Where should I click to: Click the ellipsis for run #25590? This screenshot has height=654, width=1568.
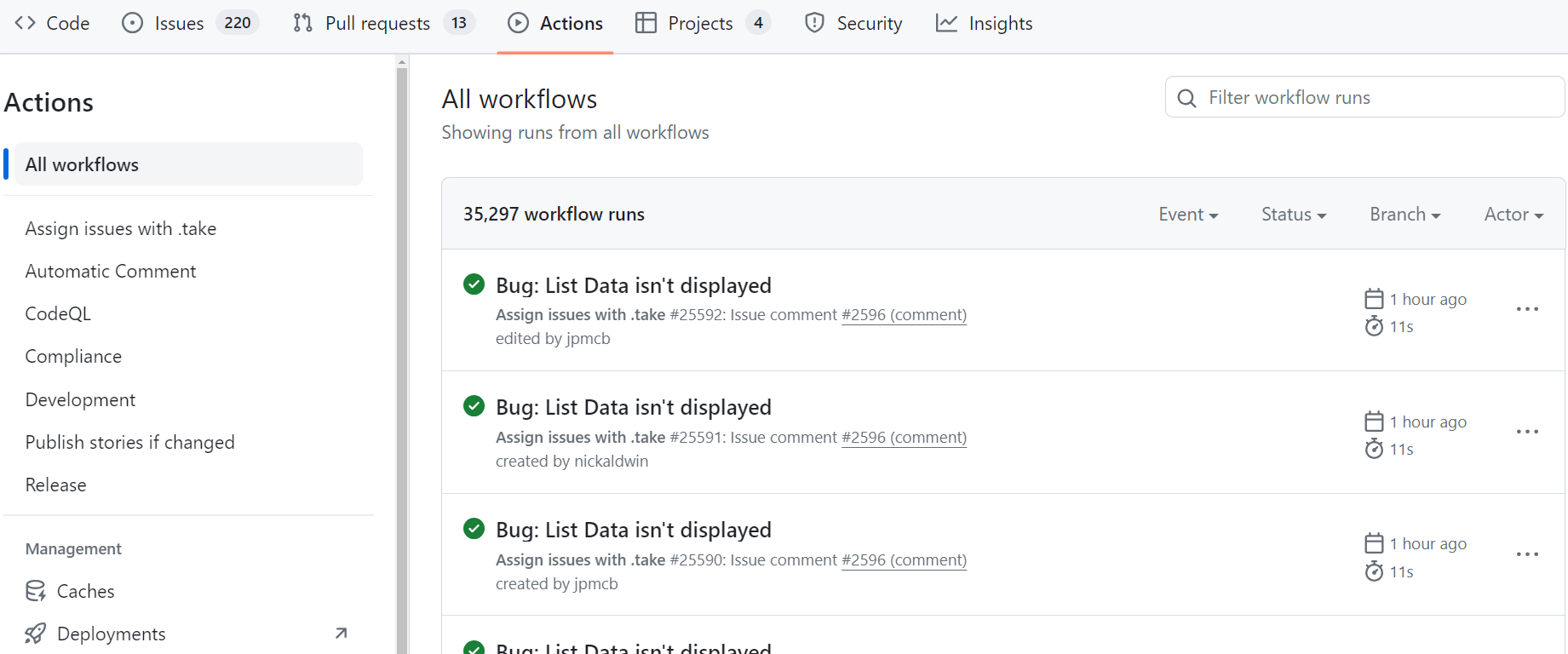1527,554
